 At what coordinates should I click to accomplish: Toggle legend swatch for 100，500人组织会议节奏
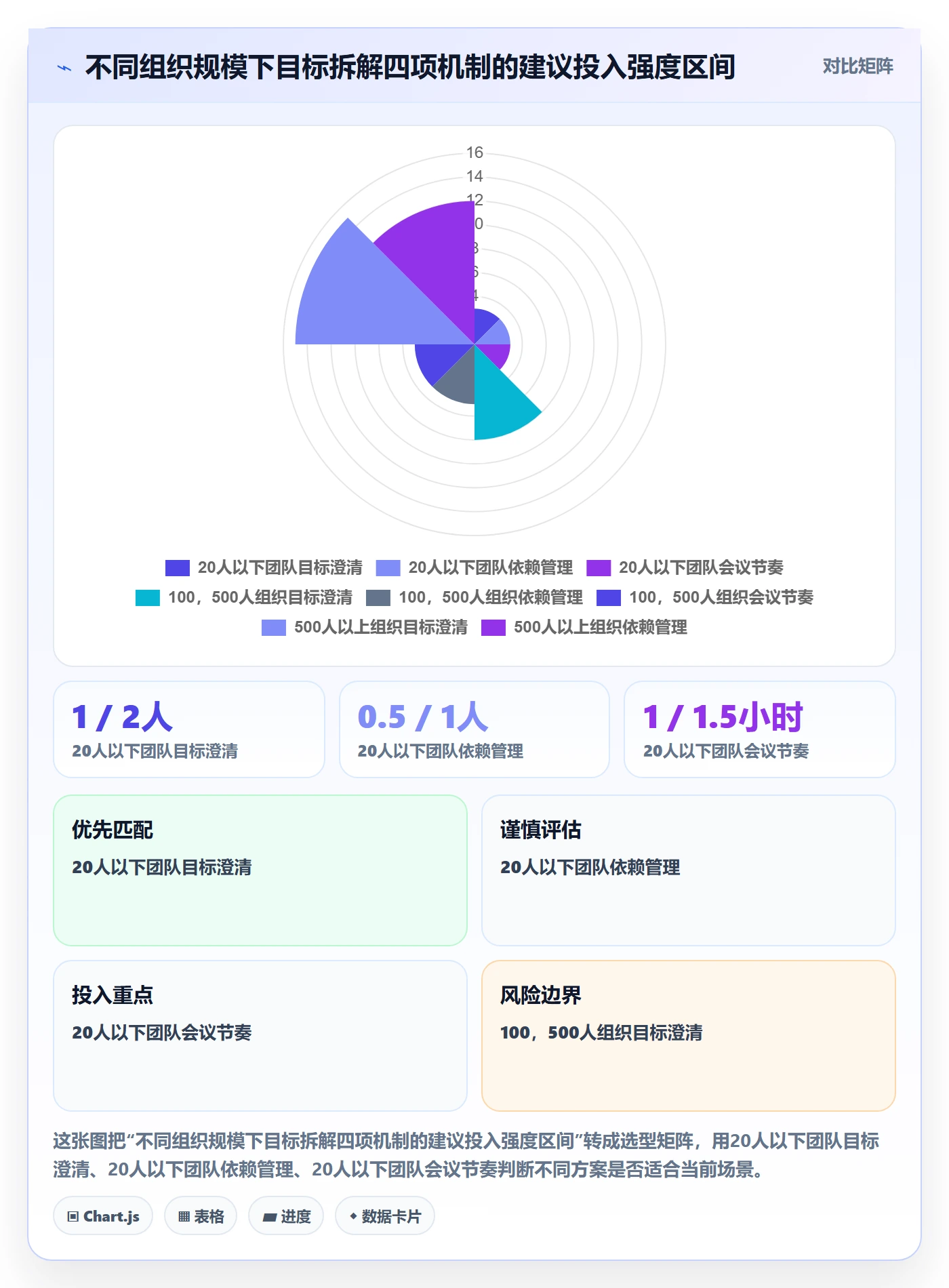tap(609, 597)
